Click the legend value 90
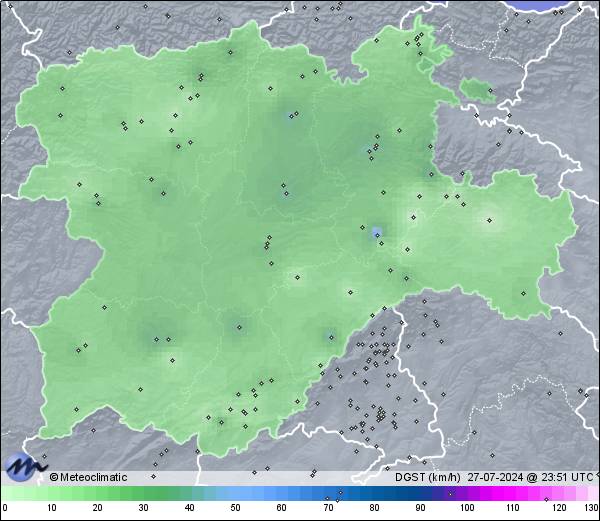 pyautogui.click(x=420, y=508)
